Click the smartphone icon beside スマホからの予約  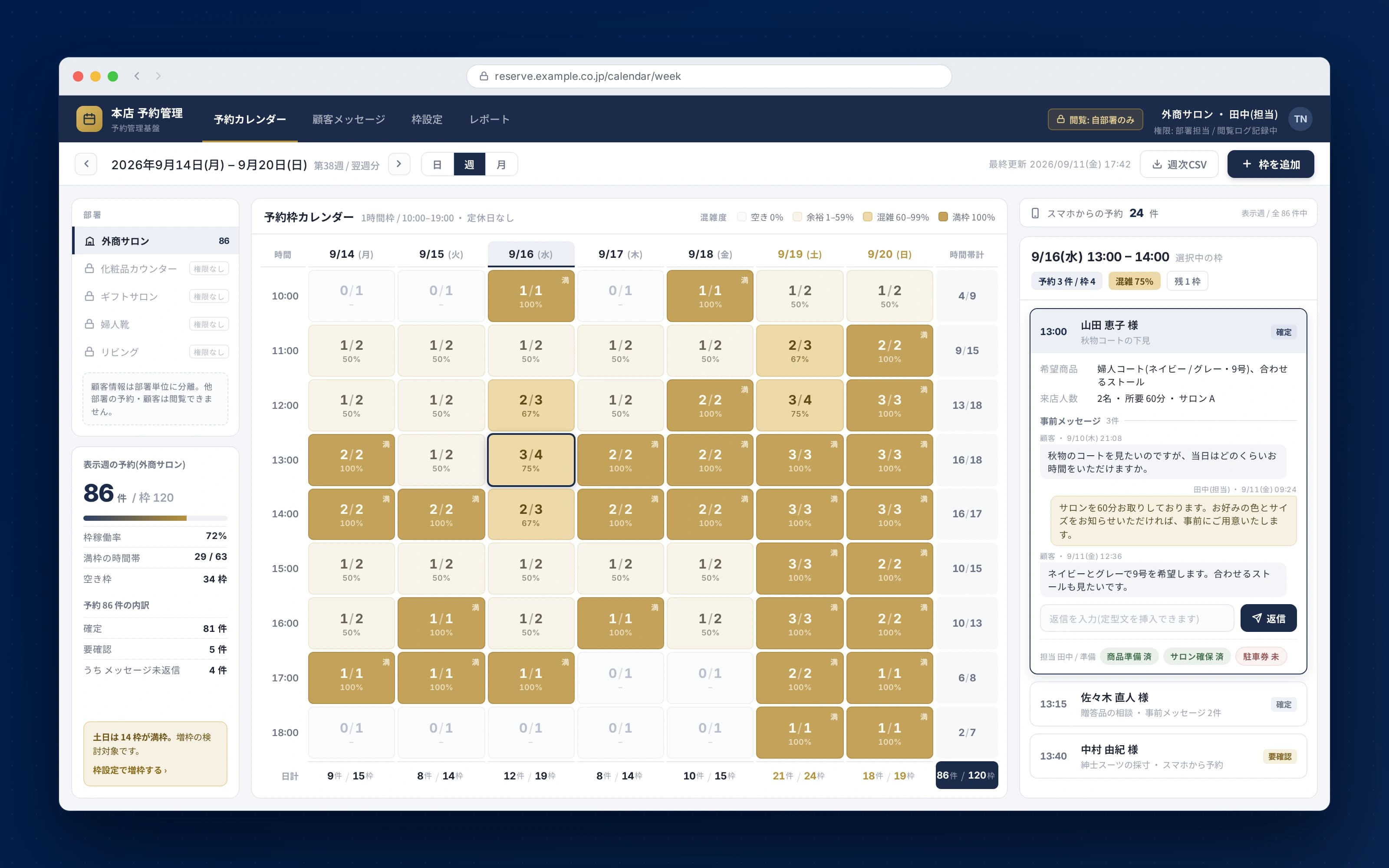click(x=1035, y=214)
